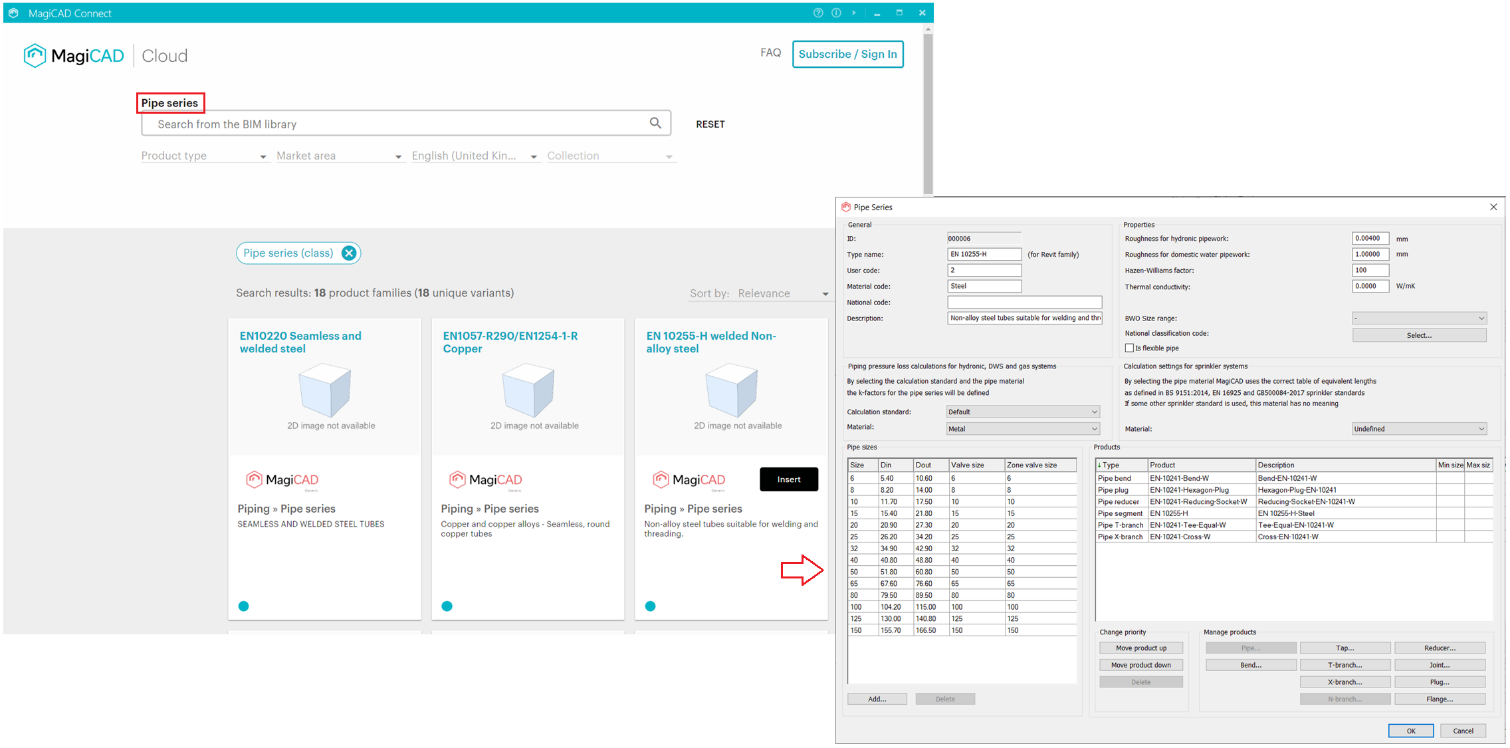The height and width of the screenshot is (748, 1510).
Task: Open the FAQ link
Action: pyautogui.click(x=770, y=53)
